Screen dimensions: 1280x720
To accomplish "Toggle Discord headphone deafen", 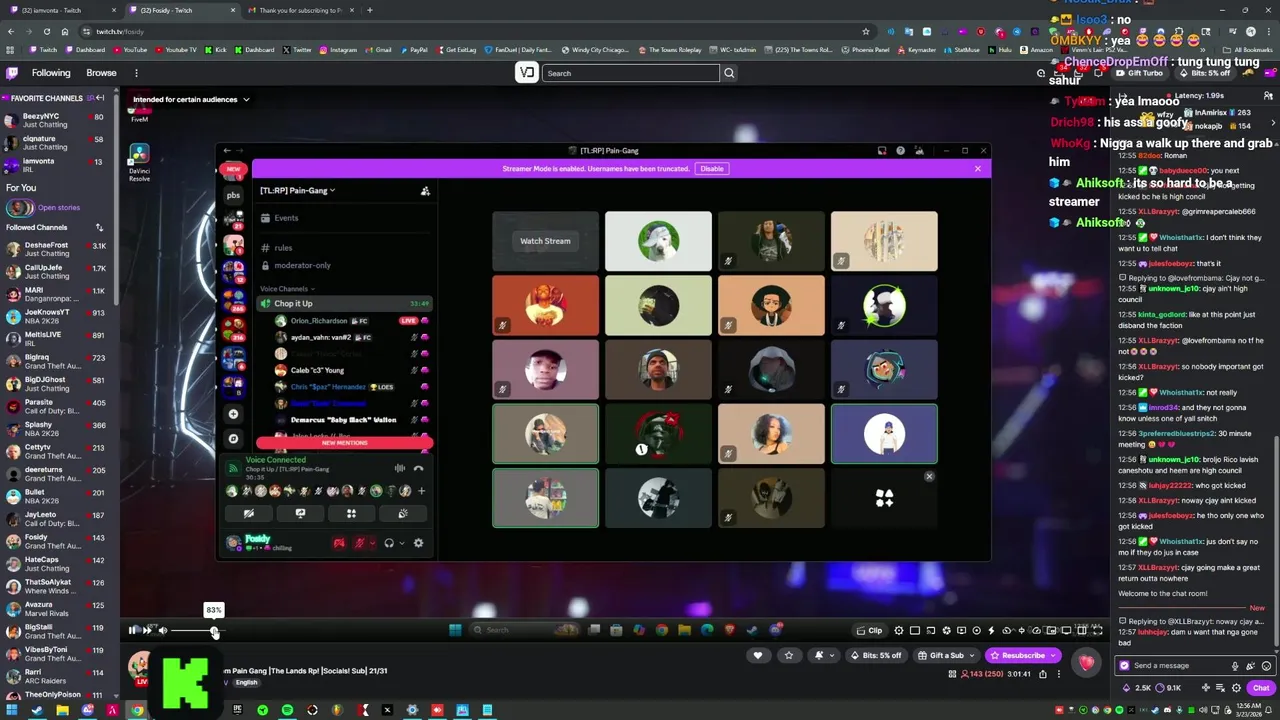I will pos(389,543).
